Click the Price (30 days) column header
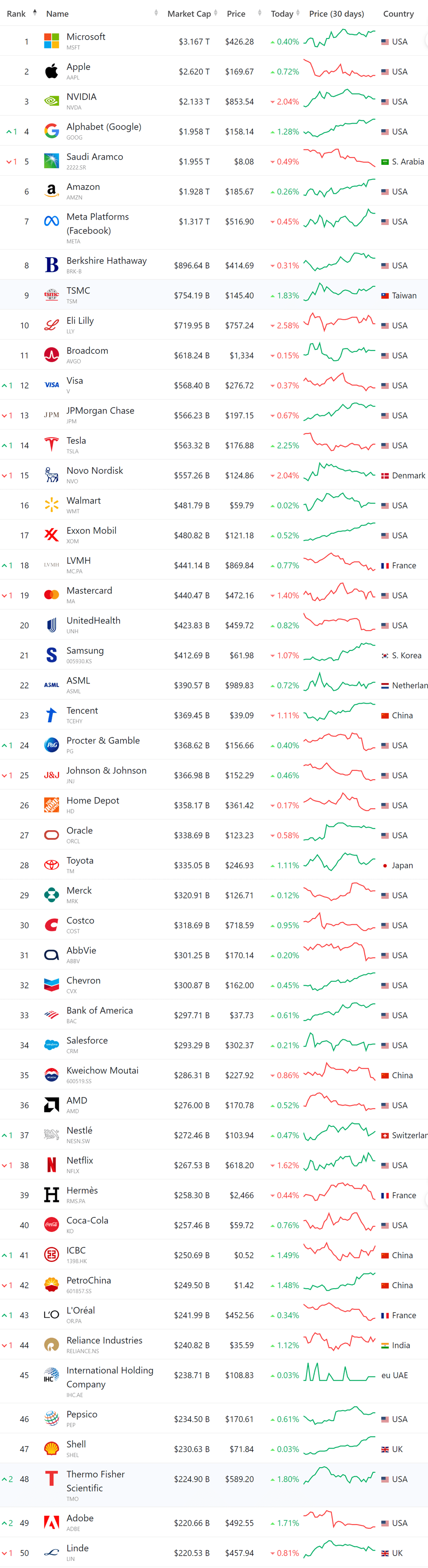Image resolution: width=428 pixels, height=1568 pixels. pos(336,13)
